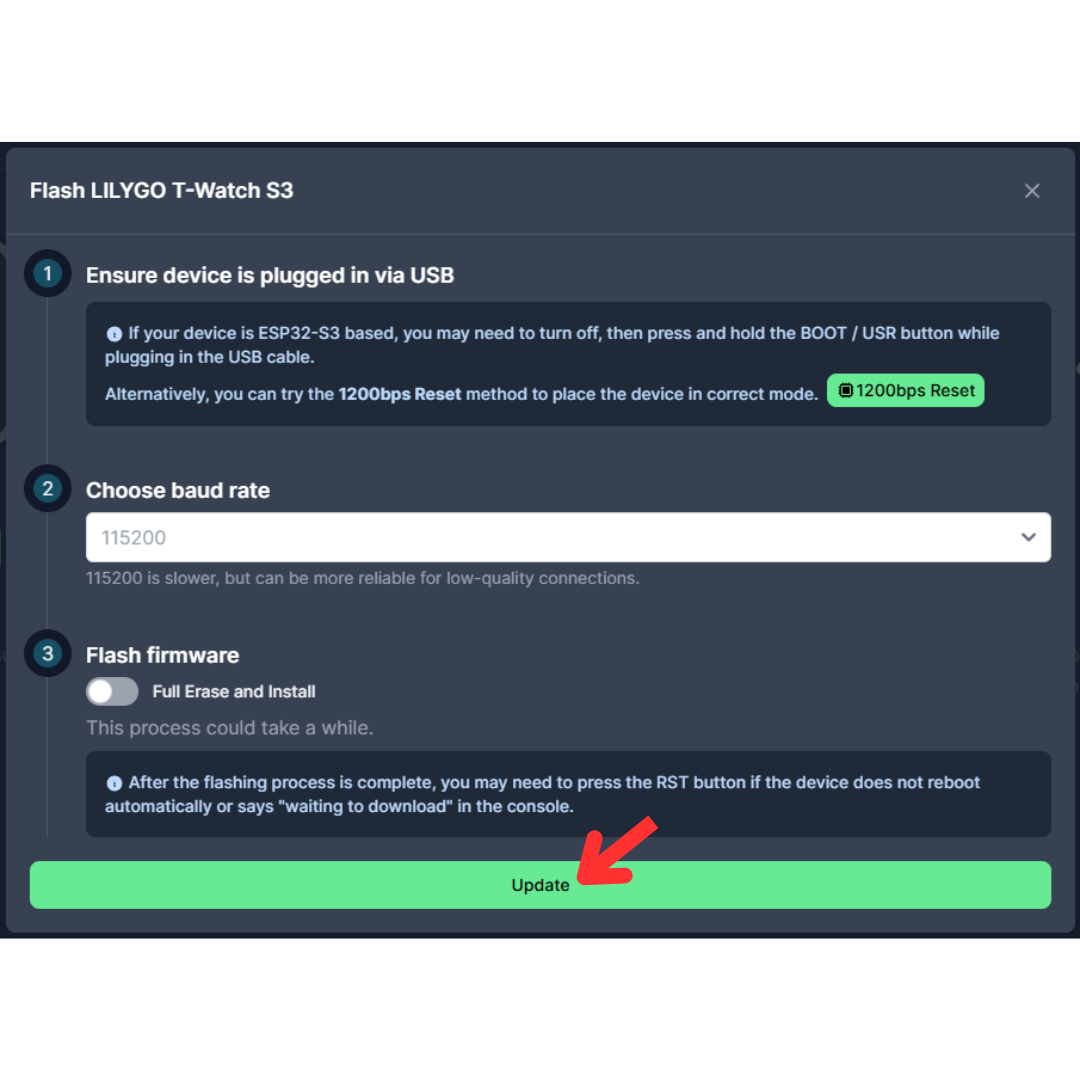
Task: Click the step 2 number badge
Action: (x=48, y=488)
